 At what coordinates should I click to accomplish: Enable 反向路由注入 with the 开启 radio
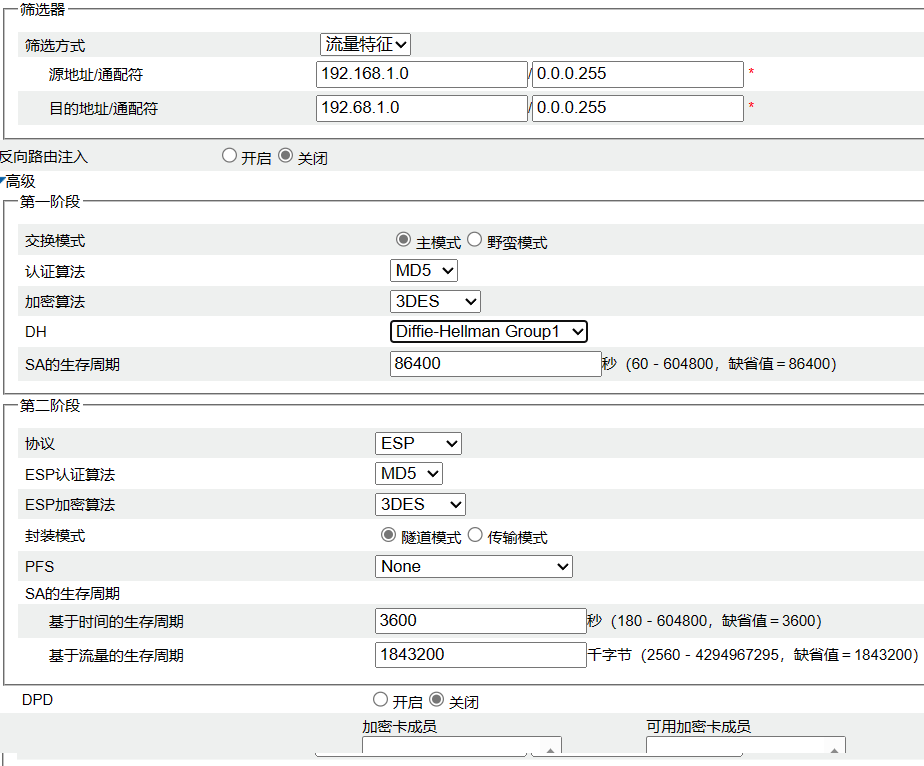tap(229, 156)
